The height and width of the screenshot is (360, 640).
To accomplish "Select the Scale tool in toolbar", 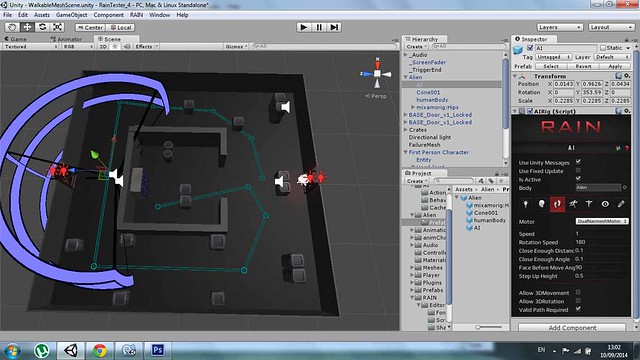I will (x=57, y=27).
